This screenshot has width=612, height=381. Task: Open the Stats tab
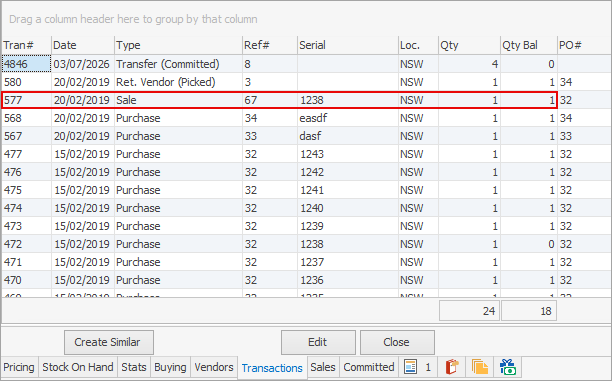pos(134,367)
